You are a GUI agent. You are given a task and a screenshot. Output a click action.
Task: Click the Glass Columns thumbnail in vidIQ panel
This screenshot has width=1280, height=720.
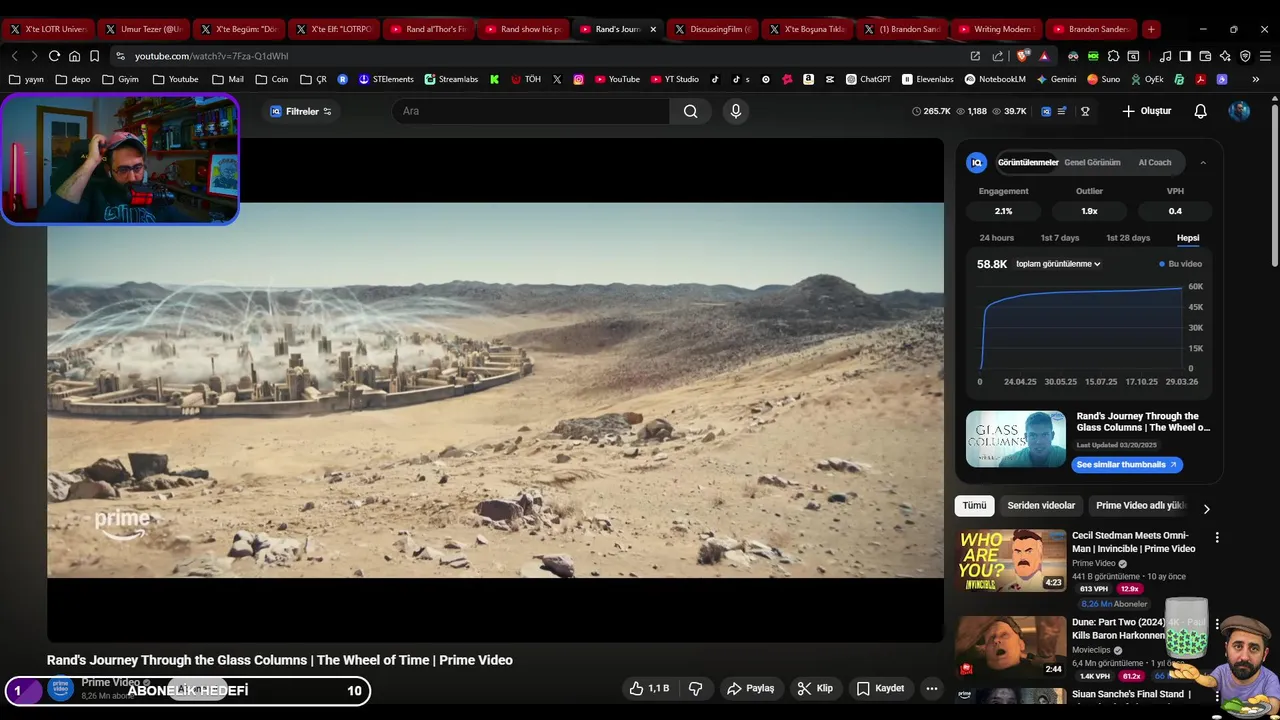[1016, 439]
